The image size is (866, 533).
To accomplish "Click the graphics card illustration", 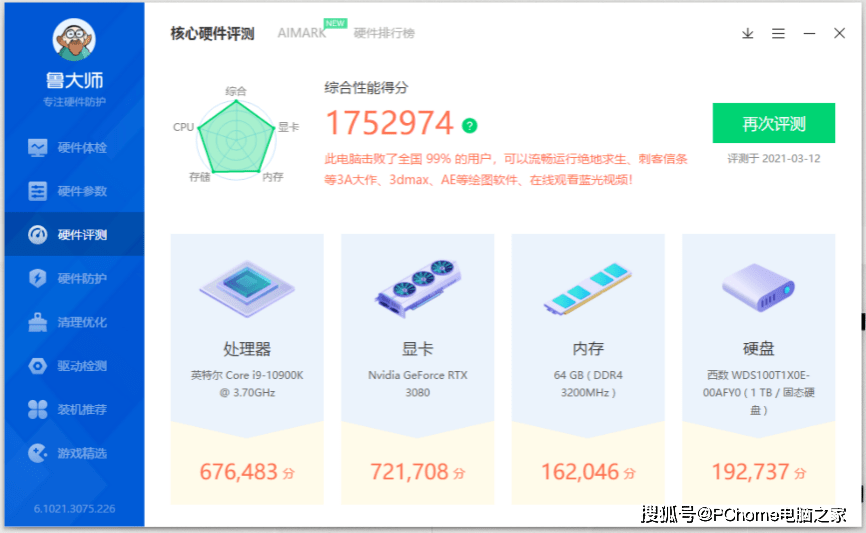I will [x=418, y=288].
